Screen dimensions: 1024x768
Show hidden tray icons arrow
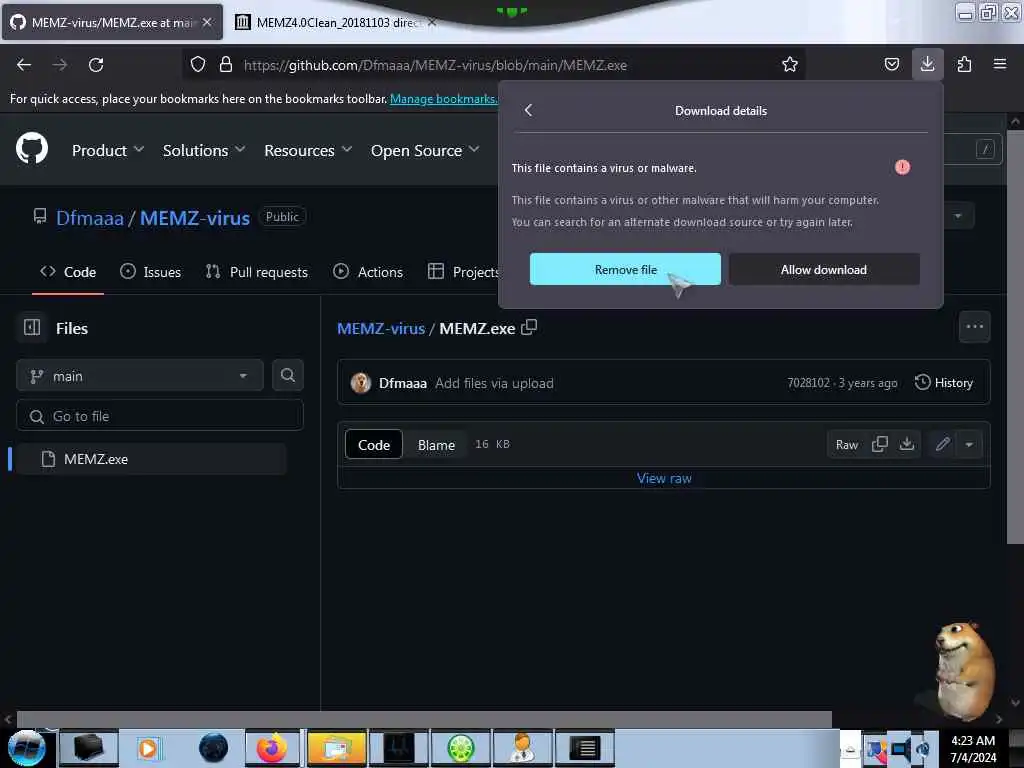(850, 750)
